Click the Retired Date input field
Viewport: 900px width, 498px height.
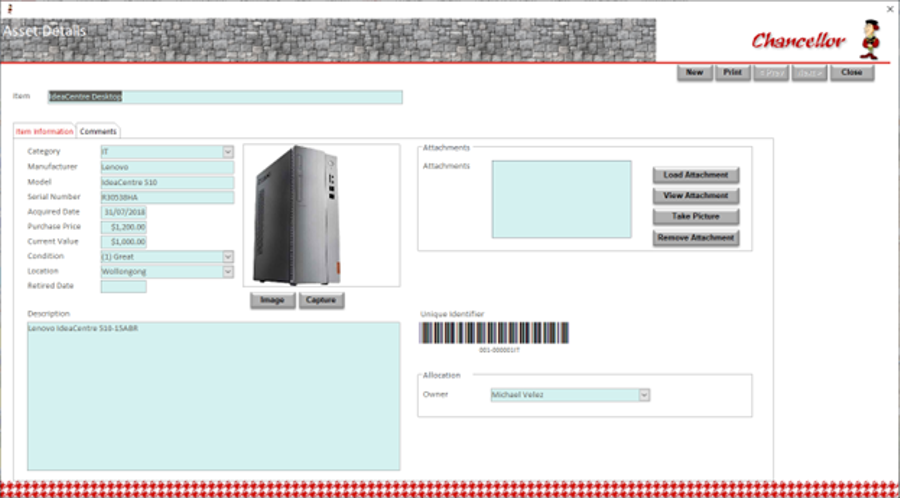coord(123,286)
